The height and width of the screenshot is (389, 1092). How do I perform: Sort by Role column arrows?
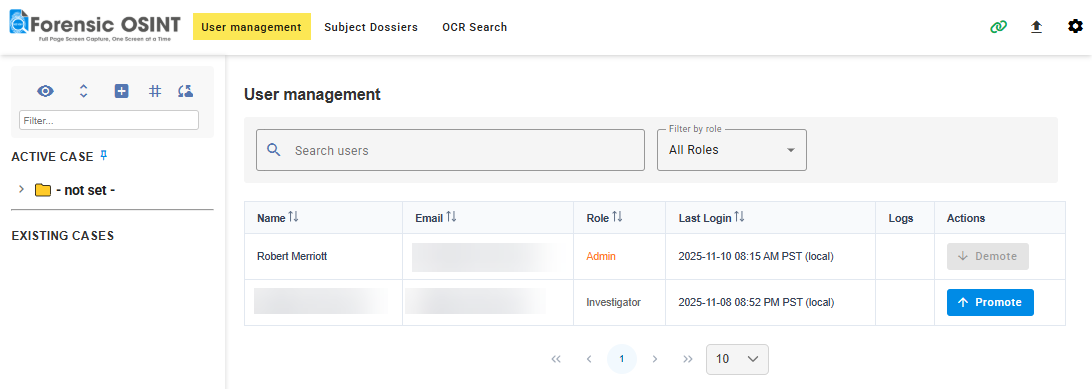click(617, 217)
